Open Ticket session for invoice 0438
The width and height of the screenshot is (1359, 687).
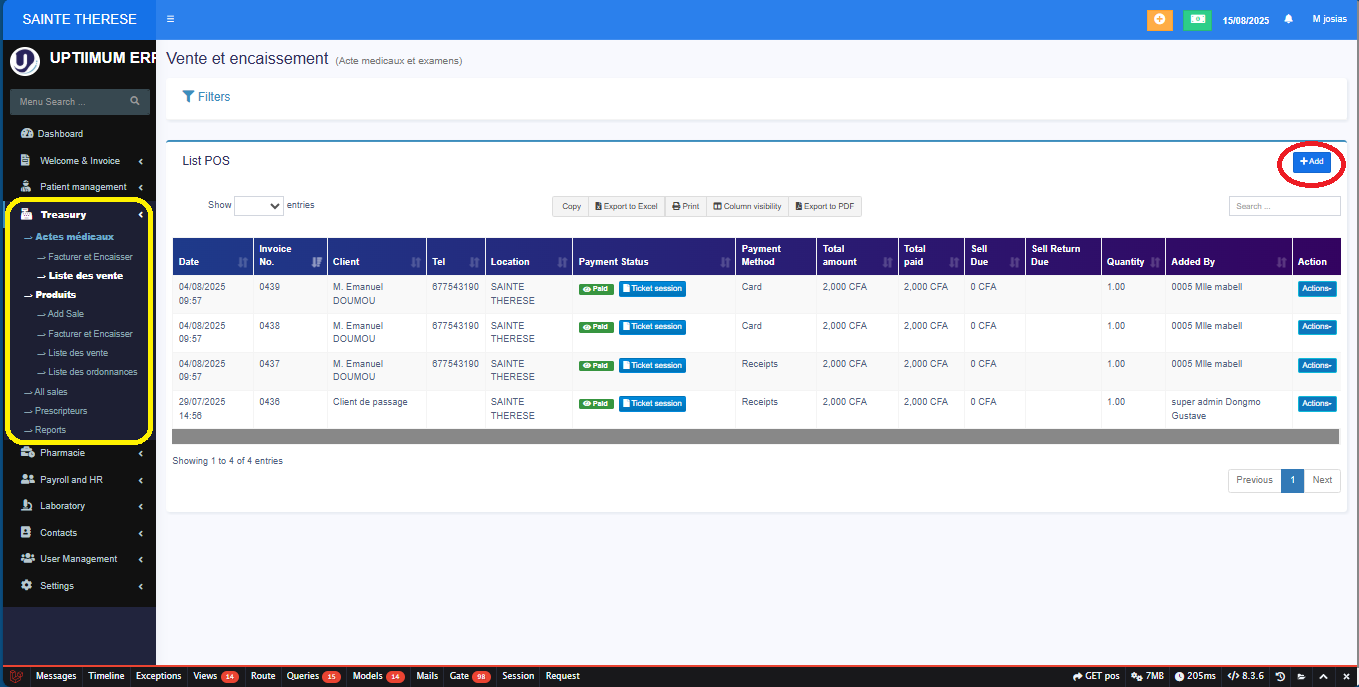(652, 327)
